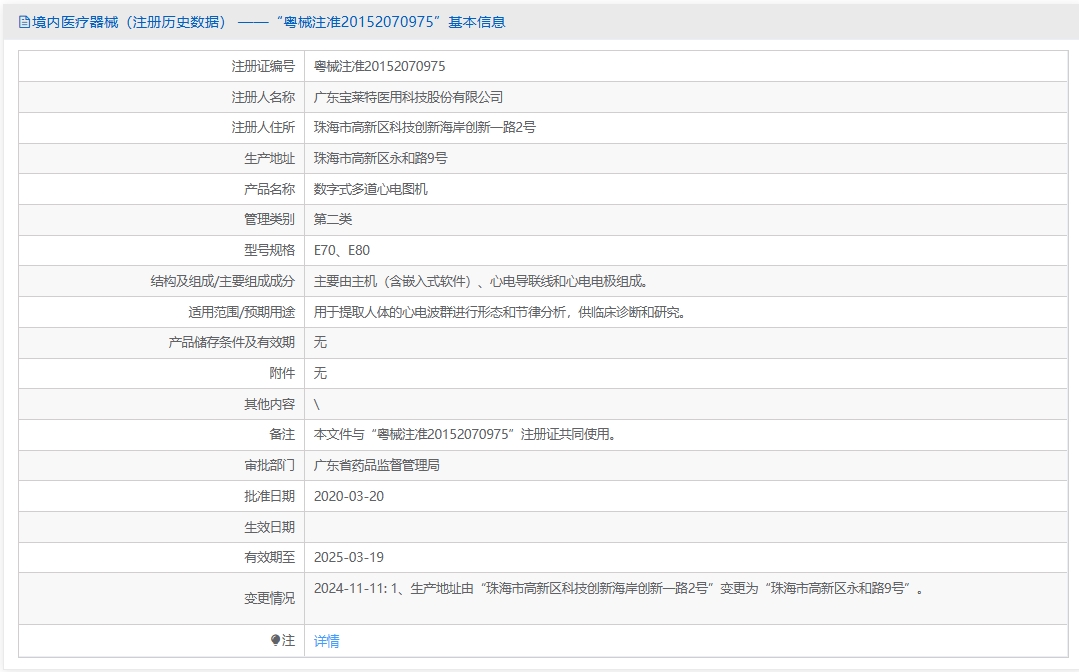Click the date 2020-03-20
This screenshot has height=672, width=1079.
click(x=349, y=497)
